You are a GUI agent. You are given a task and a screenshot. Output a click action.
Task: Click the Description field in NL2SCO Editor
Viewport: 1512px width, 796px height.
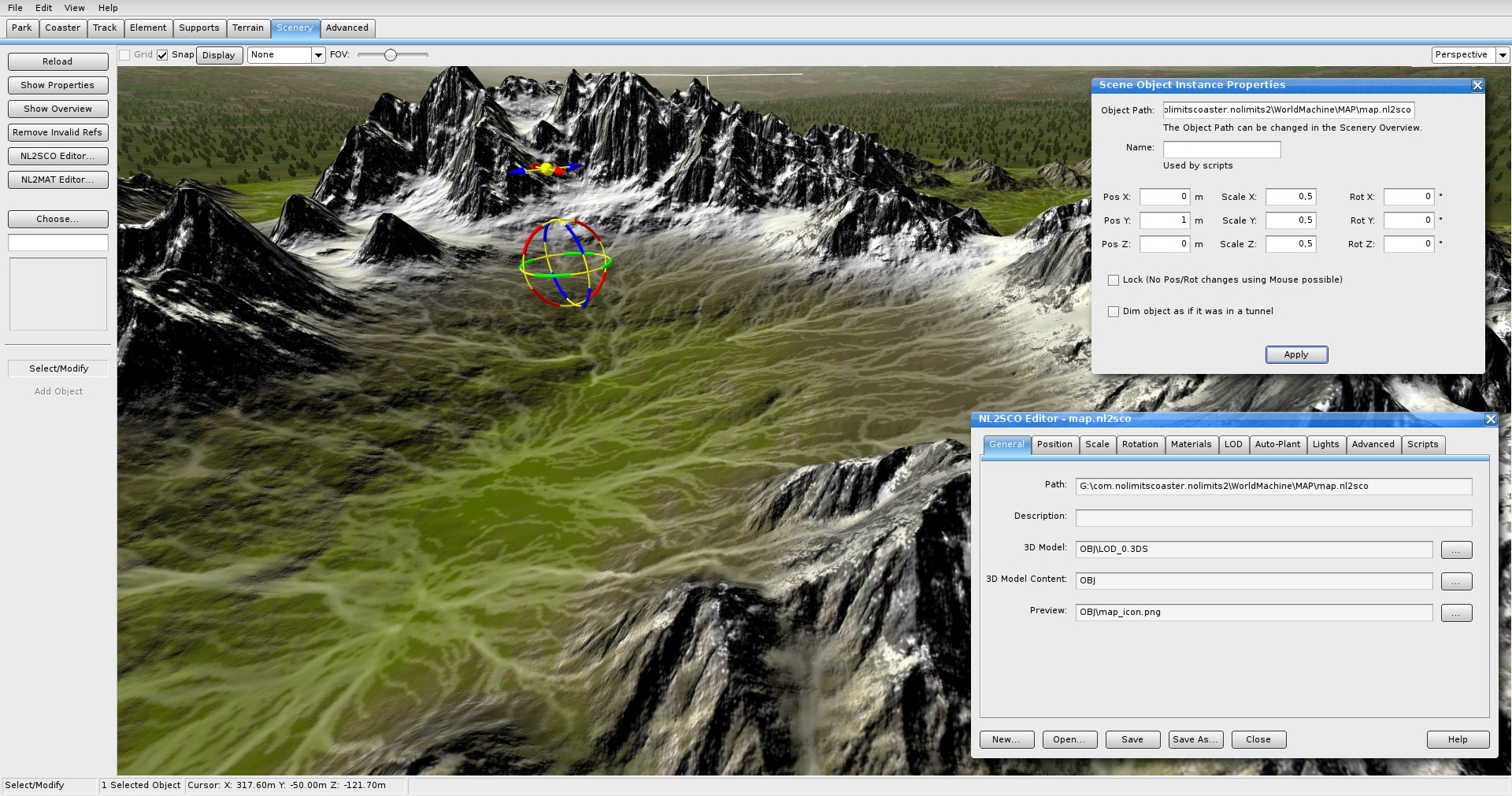1273,517
